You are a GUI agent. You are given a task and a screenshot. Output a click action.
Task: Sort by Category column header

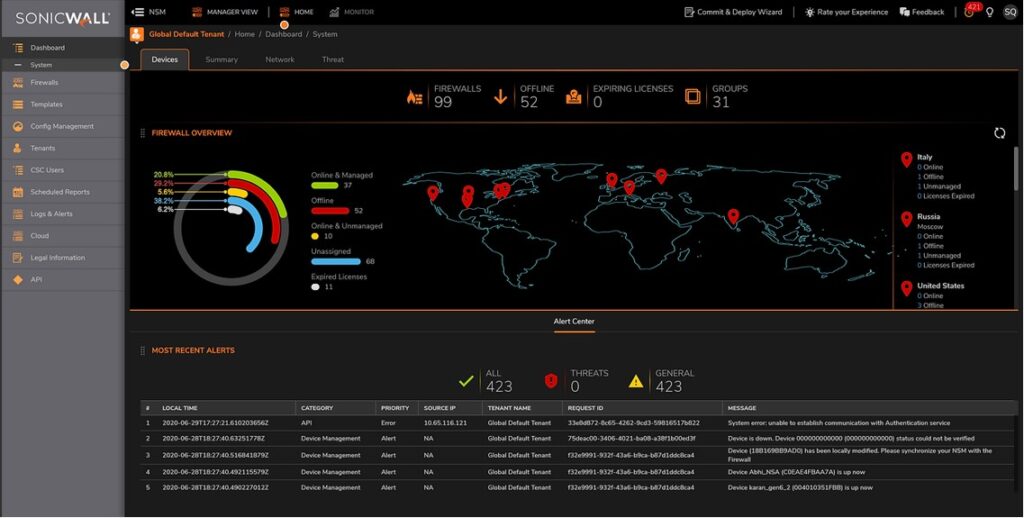pyautogui.click(x=317, y=408)
